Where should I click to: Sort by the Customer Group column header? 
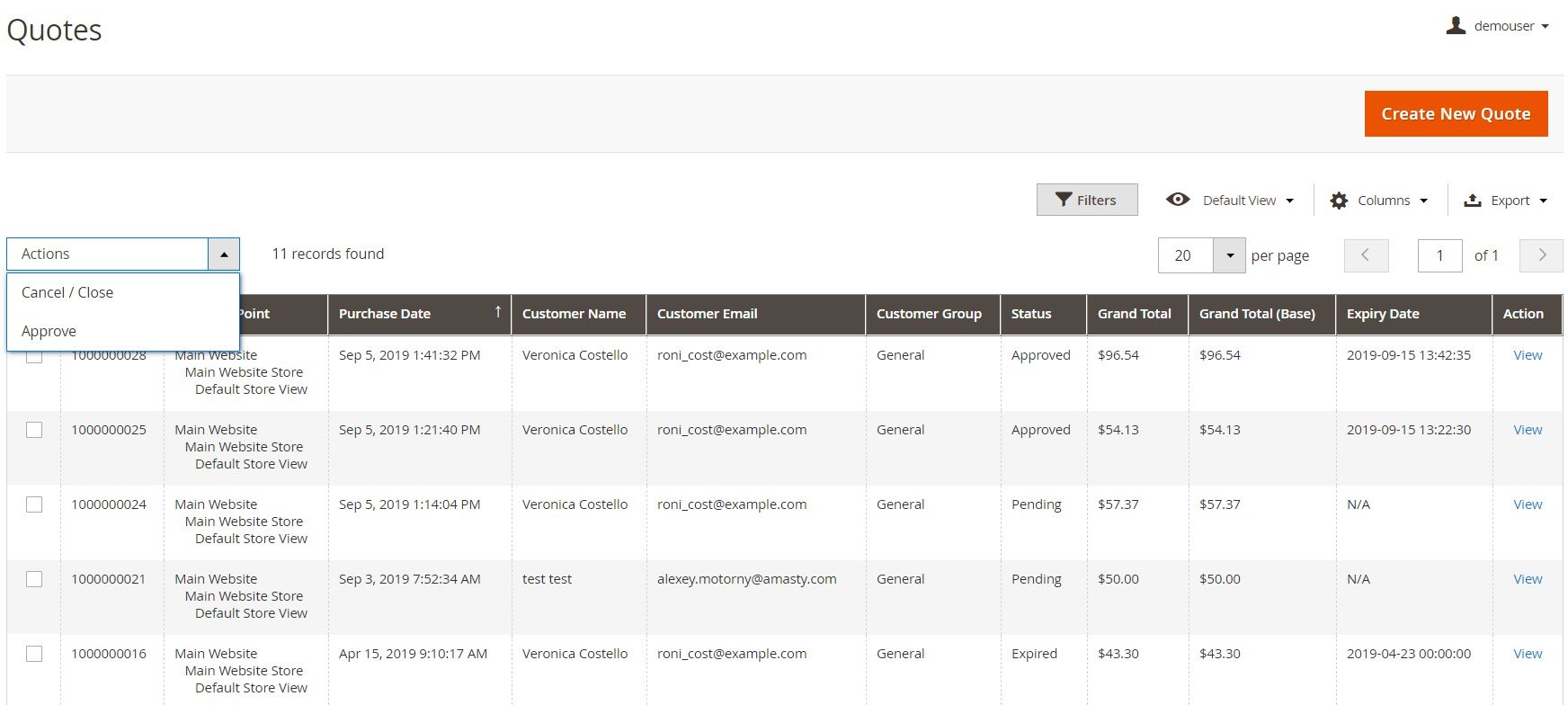pos(932,314)
